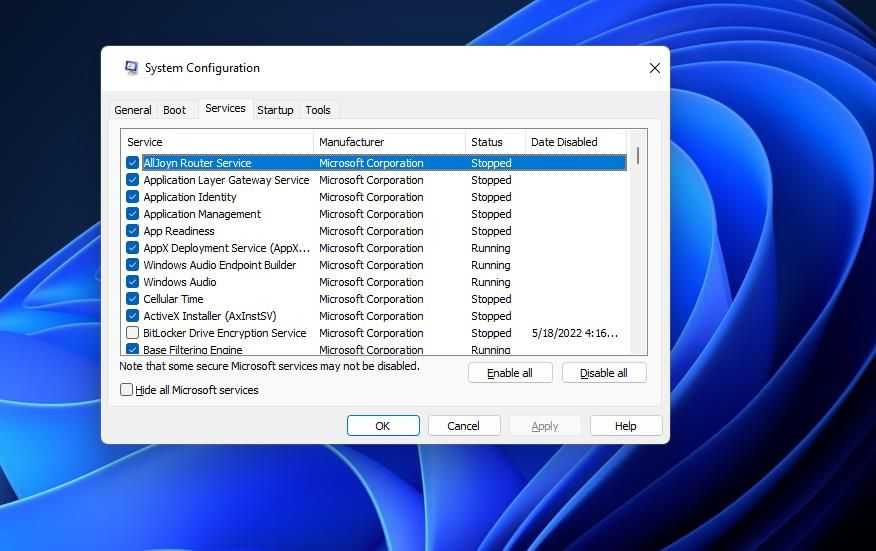Disable the Cellular Time service checkbox

pos(132,298)
